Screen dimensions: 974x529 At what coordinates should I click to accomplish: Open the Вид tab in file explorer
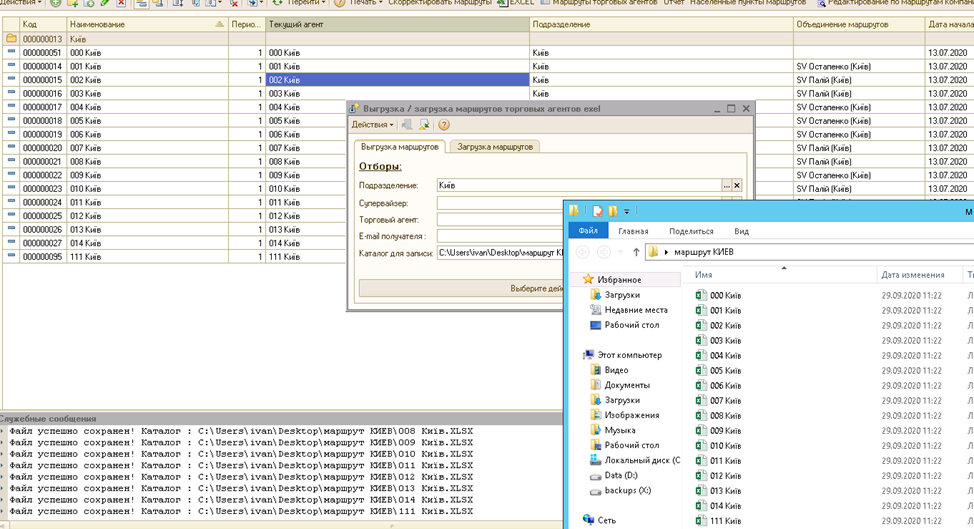pyautogui.click(x=742, y=231)
